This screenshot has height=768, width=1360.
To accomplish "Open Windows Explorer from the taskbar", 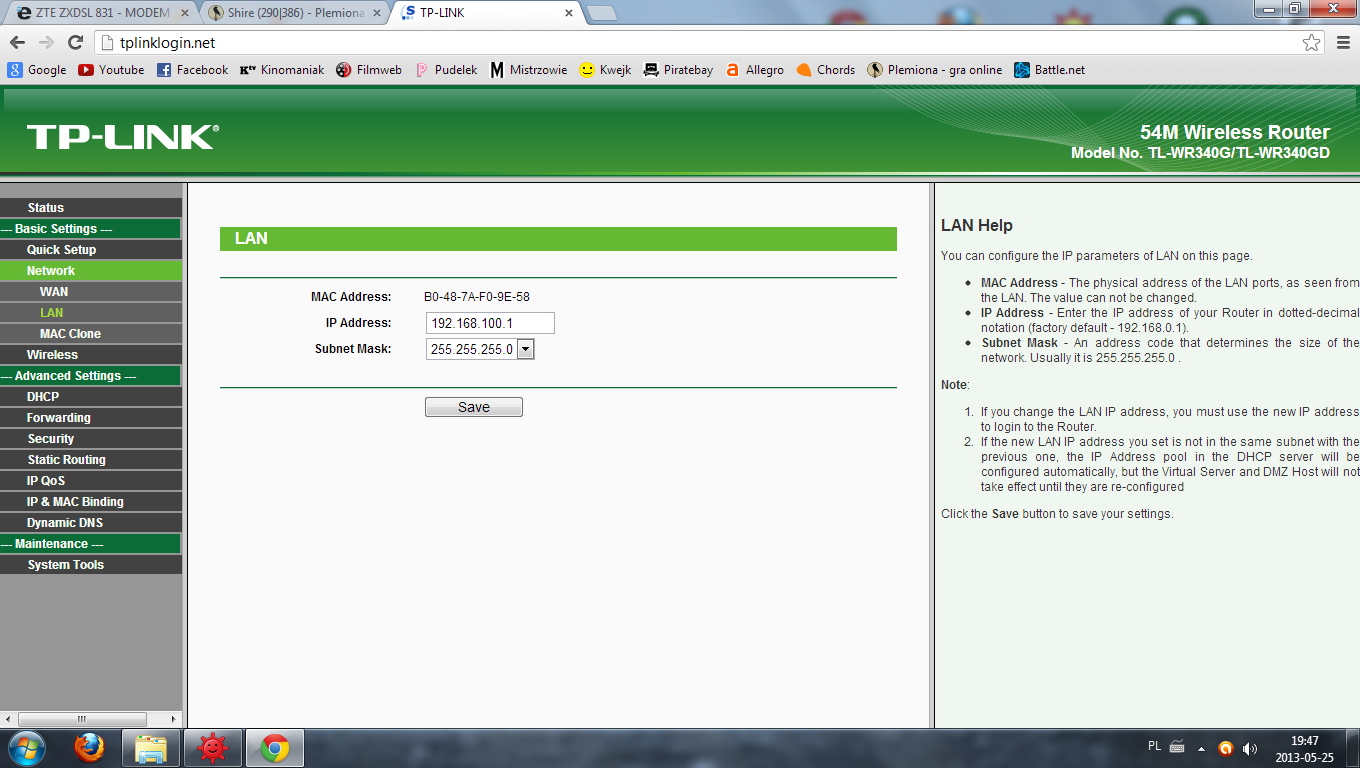I will coord(151,748).
